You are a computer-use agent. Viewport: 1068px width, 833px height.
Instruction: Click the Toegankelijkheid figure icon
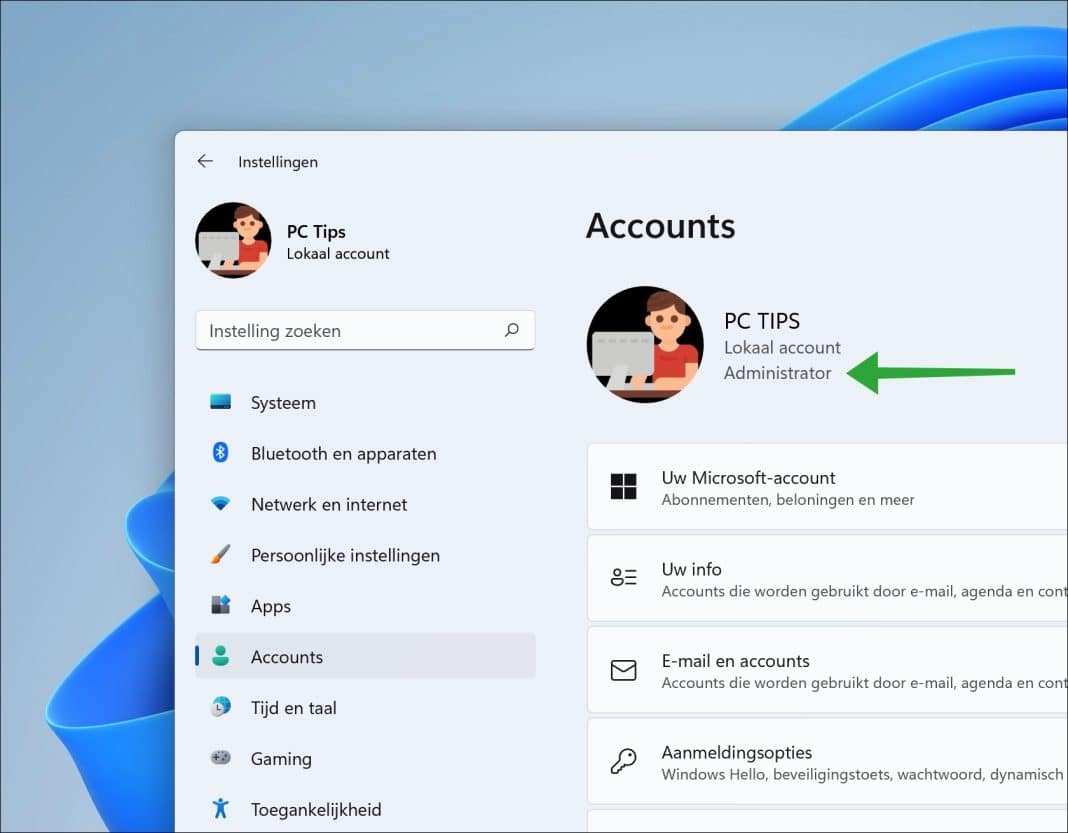(x=220, y=808)
